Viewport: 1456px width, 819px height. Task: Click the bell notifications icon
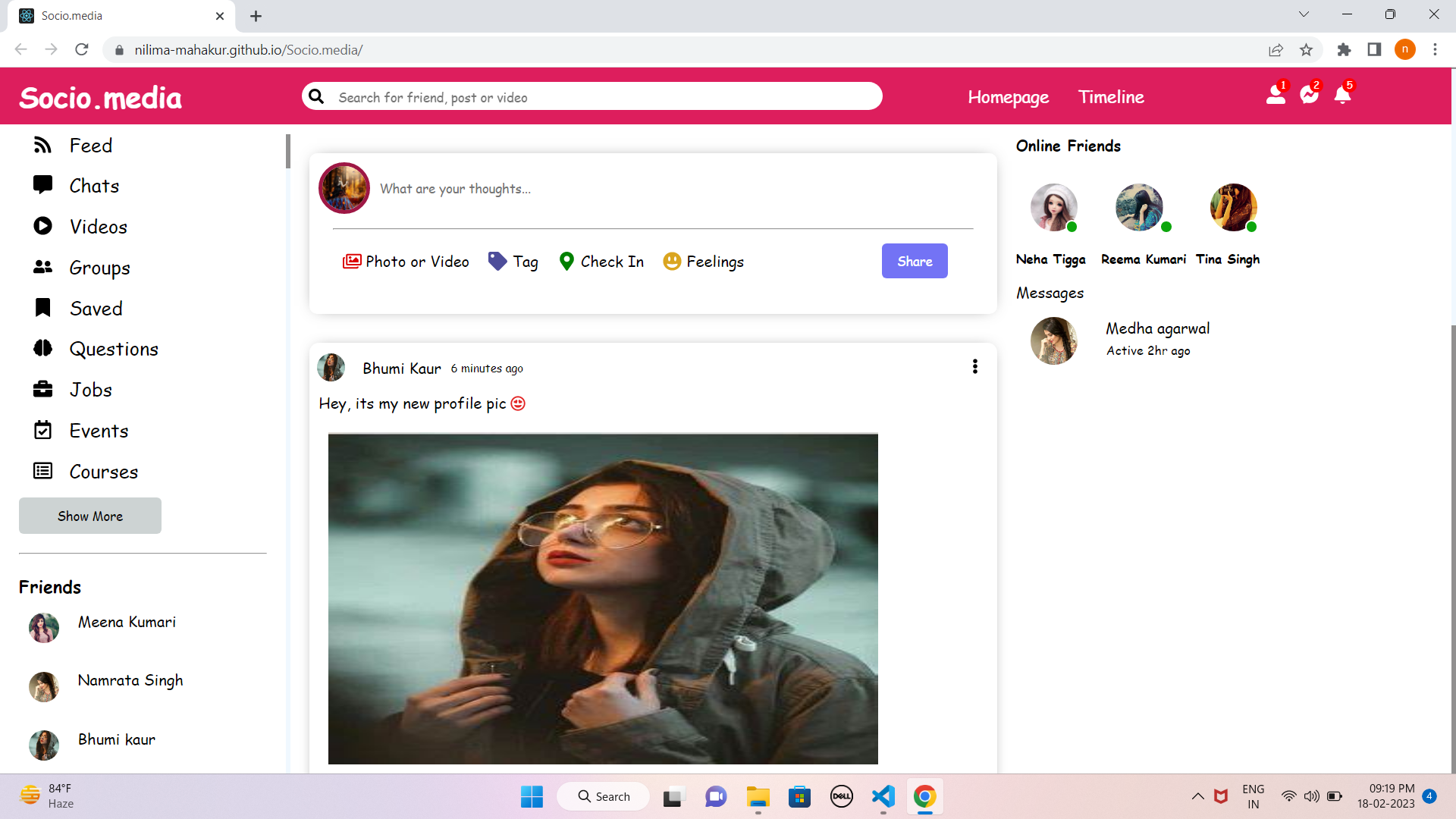[x=1342, y=96]
